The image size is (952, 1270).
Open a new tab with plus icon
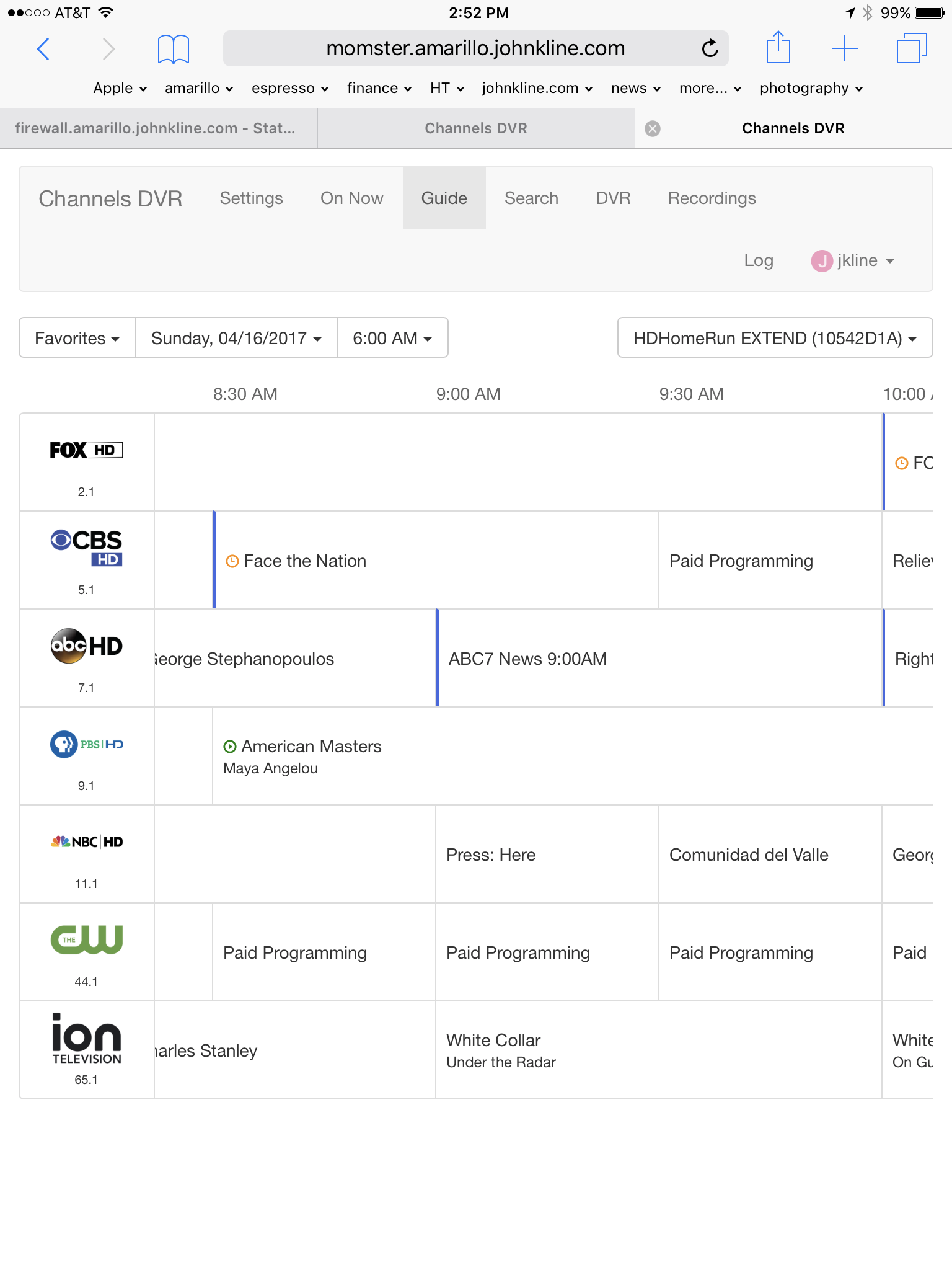pyautogui.click(x=844, y=48)
